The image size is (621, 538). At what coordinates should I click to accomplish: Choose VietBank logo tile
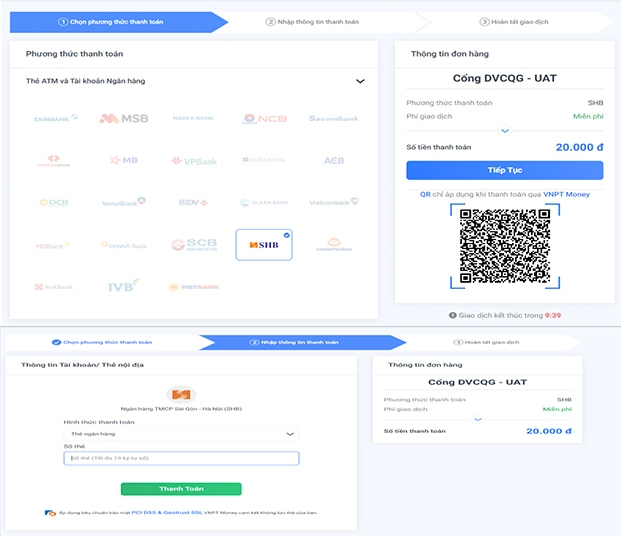194,287
